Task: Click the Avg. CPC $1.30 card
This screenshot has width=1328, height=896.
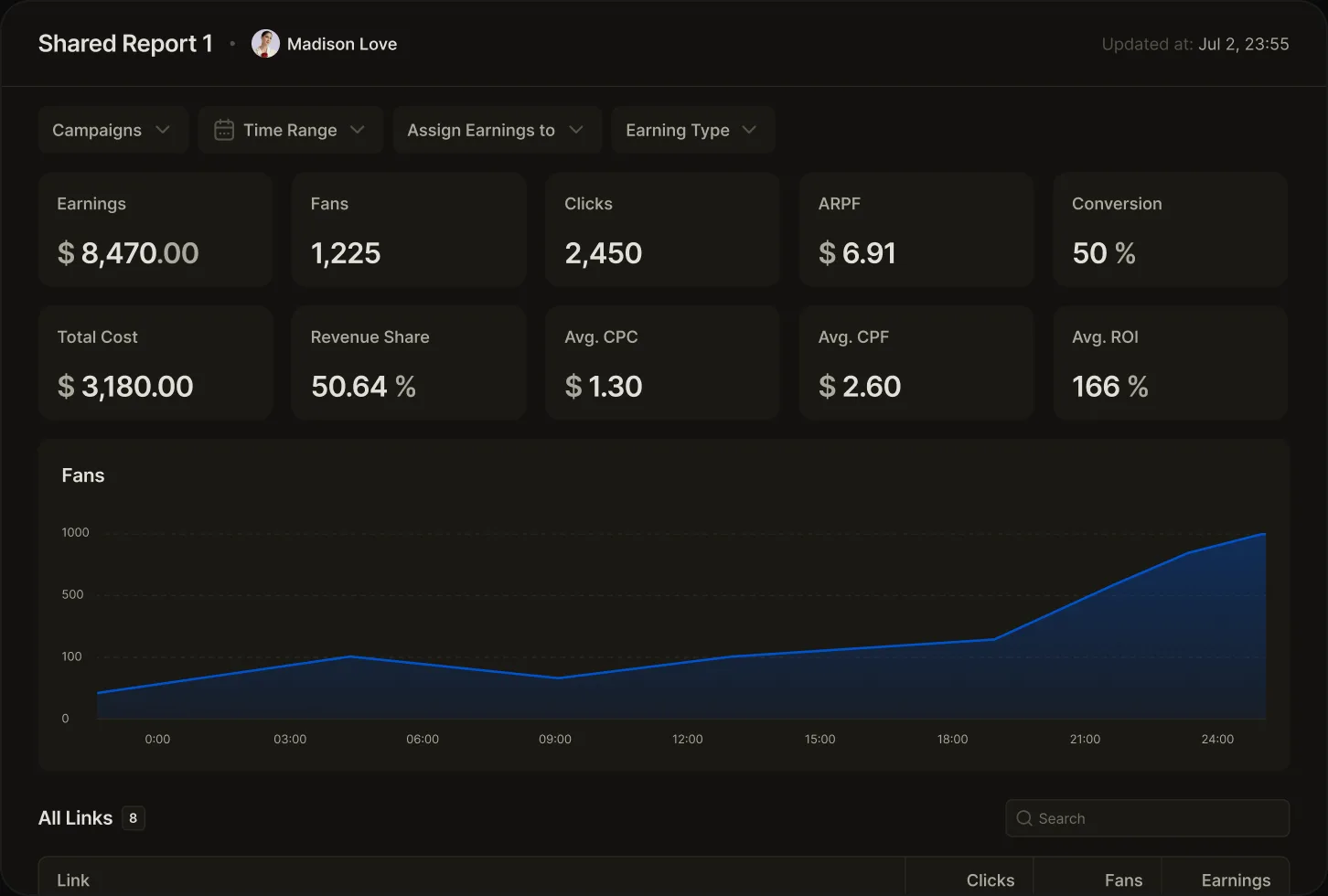Action: (x=662, y=363)
